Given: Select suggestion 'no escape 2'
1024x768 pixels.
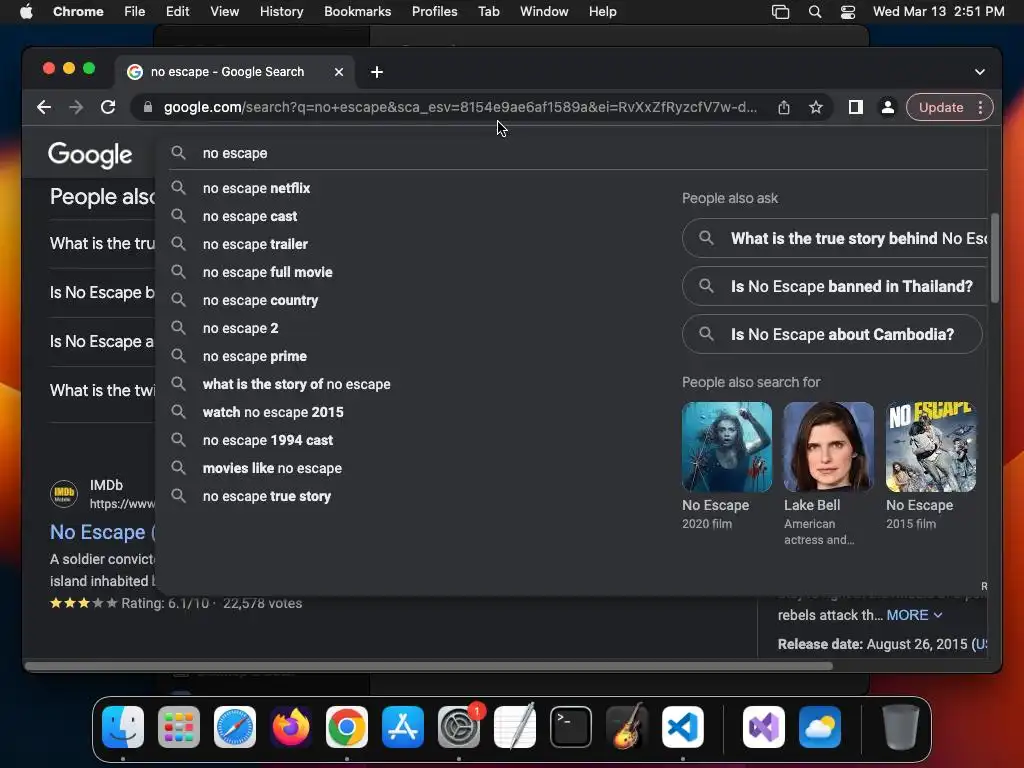Looking at the screenshot, I should click(240, 328).
